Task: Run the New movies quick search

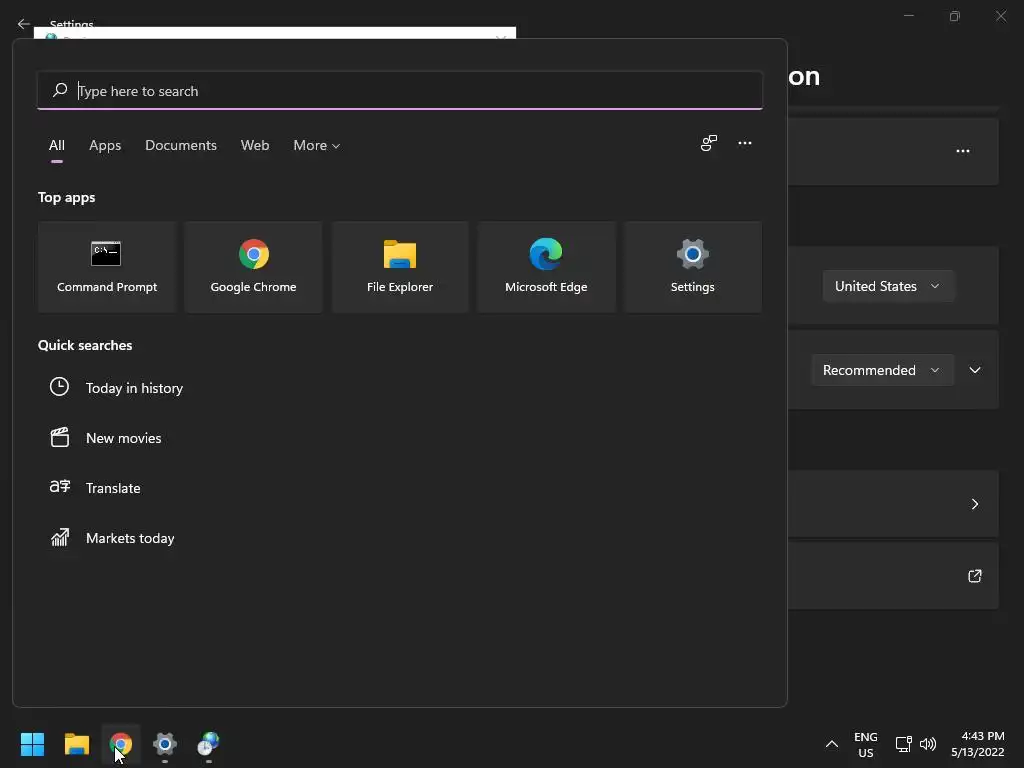Action: coord(123,438)
